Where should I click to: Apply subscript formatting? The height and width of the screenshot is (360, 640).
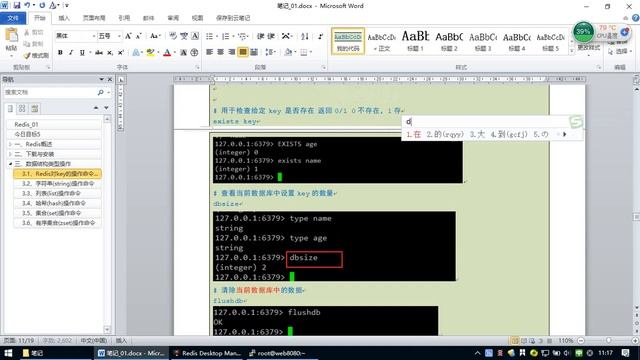coord(110,52)
